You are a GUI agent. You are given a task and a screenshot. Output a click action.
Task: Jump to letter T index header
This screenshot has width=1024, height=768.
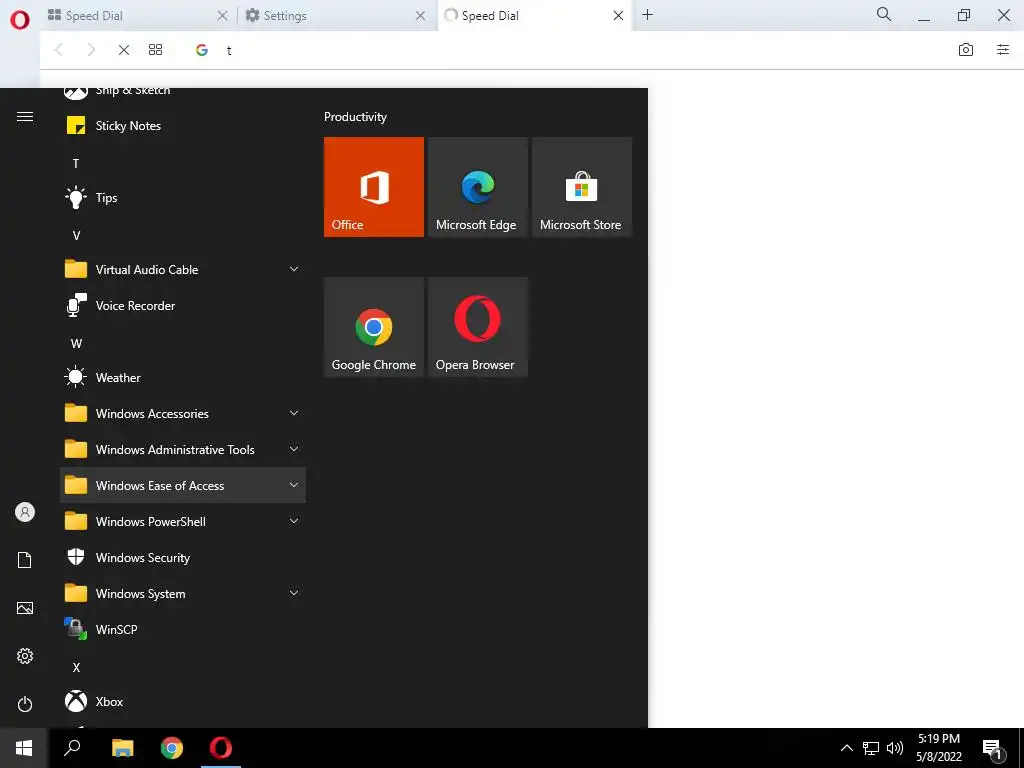tap(76, 163)
